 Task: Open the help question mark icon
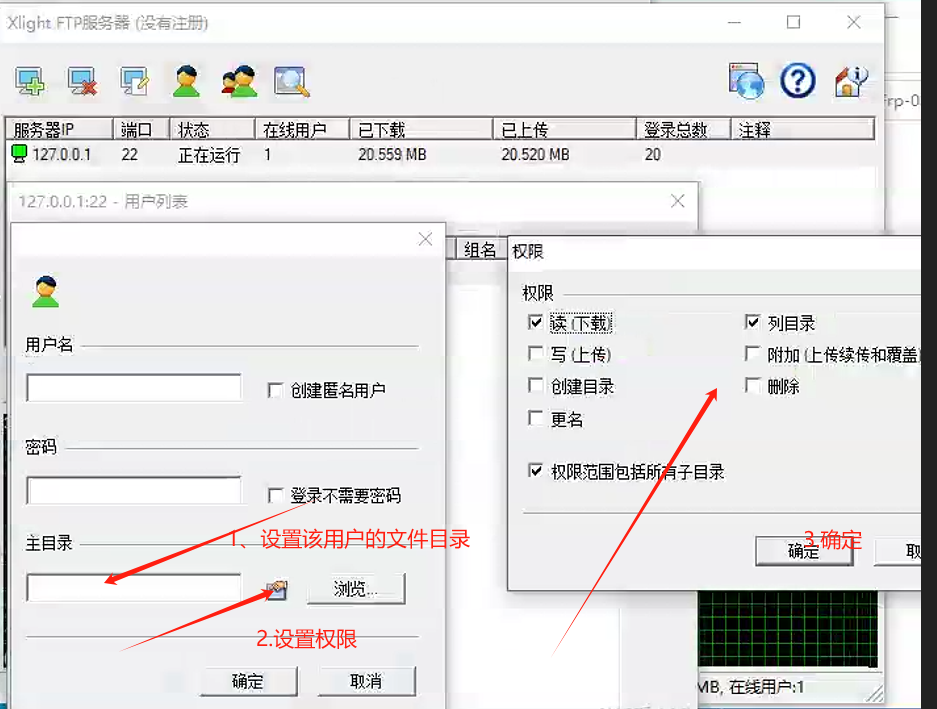pos(798,82)
